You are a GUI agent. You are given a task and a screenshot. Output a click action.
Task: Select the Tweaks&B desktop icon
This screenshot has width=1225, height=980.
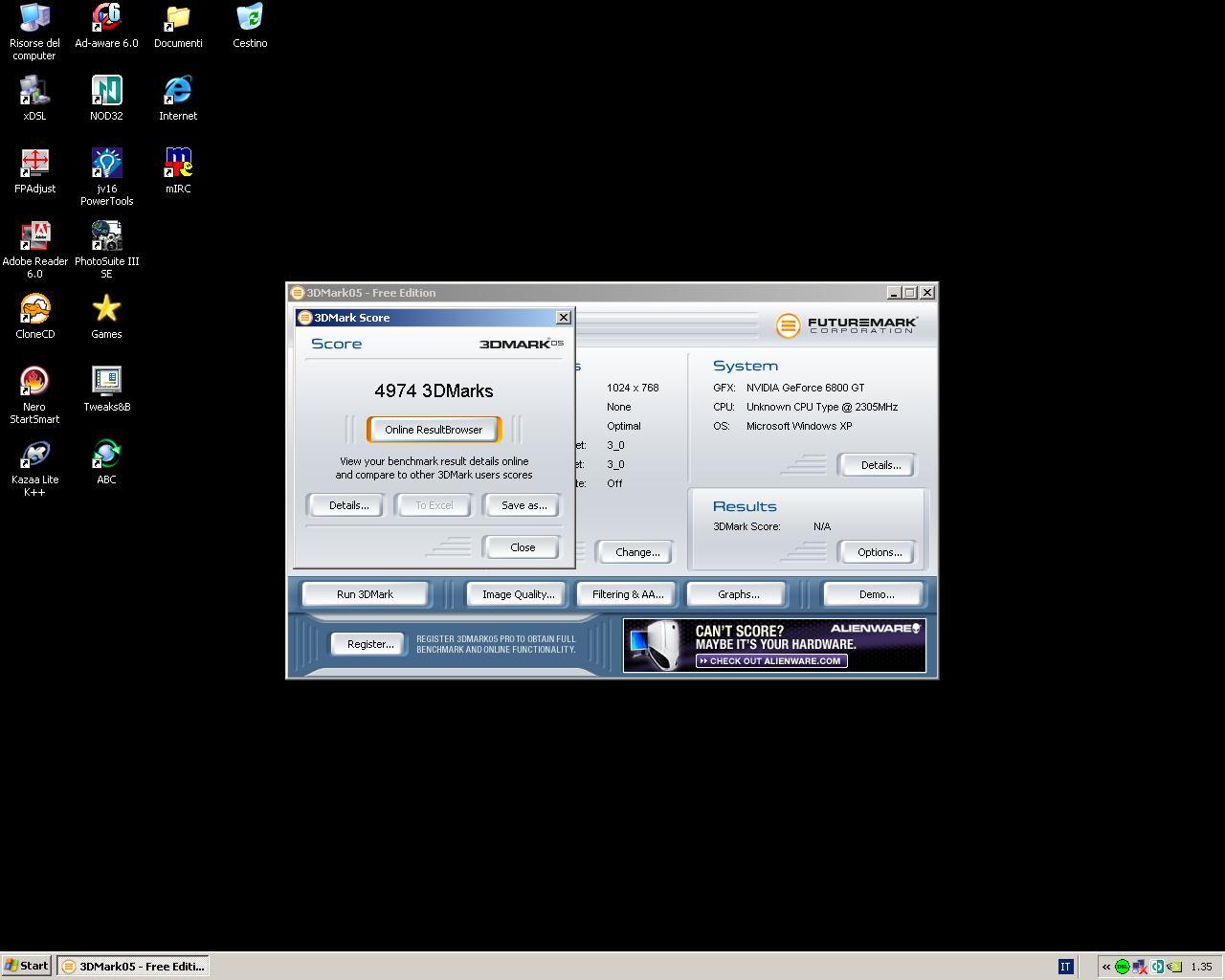click(106, 390)
